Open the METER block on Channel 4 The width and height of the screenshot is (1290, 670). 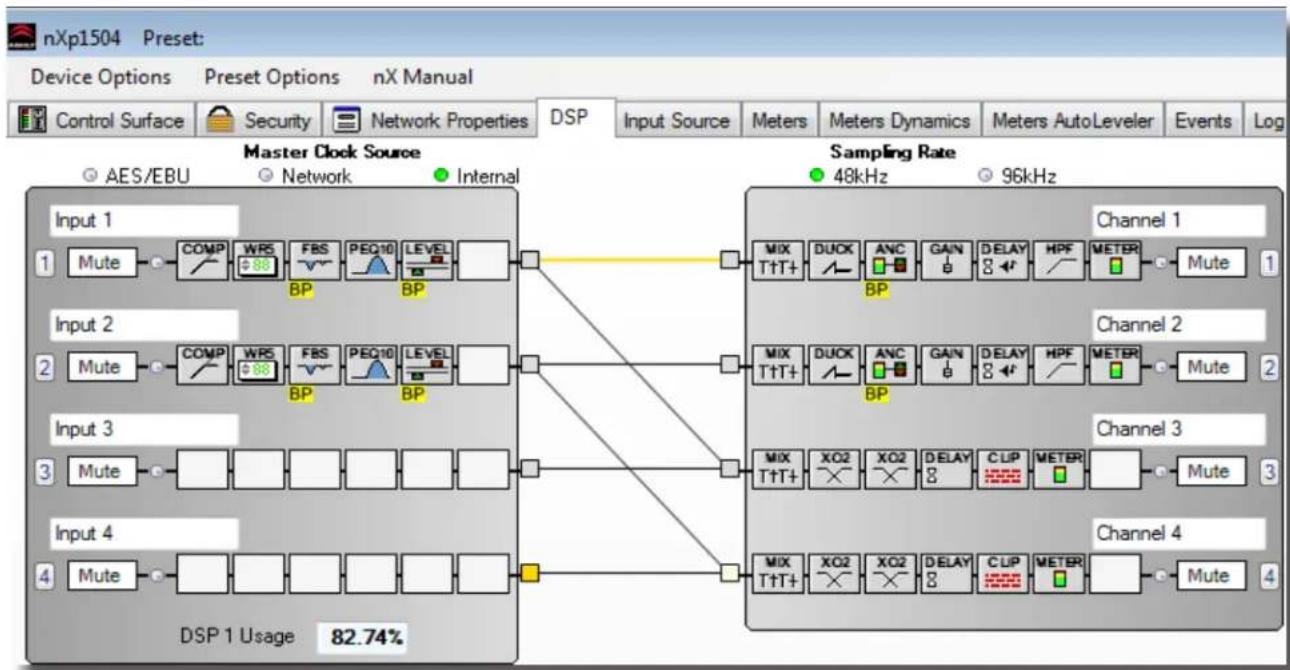1059,575
